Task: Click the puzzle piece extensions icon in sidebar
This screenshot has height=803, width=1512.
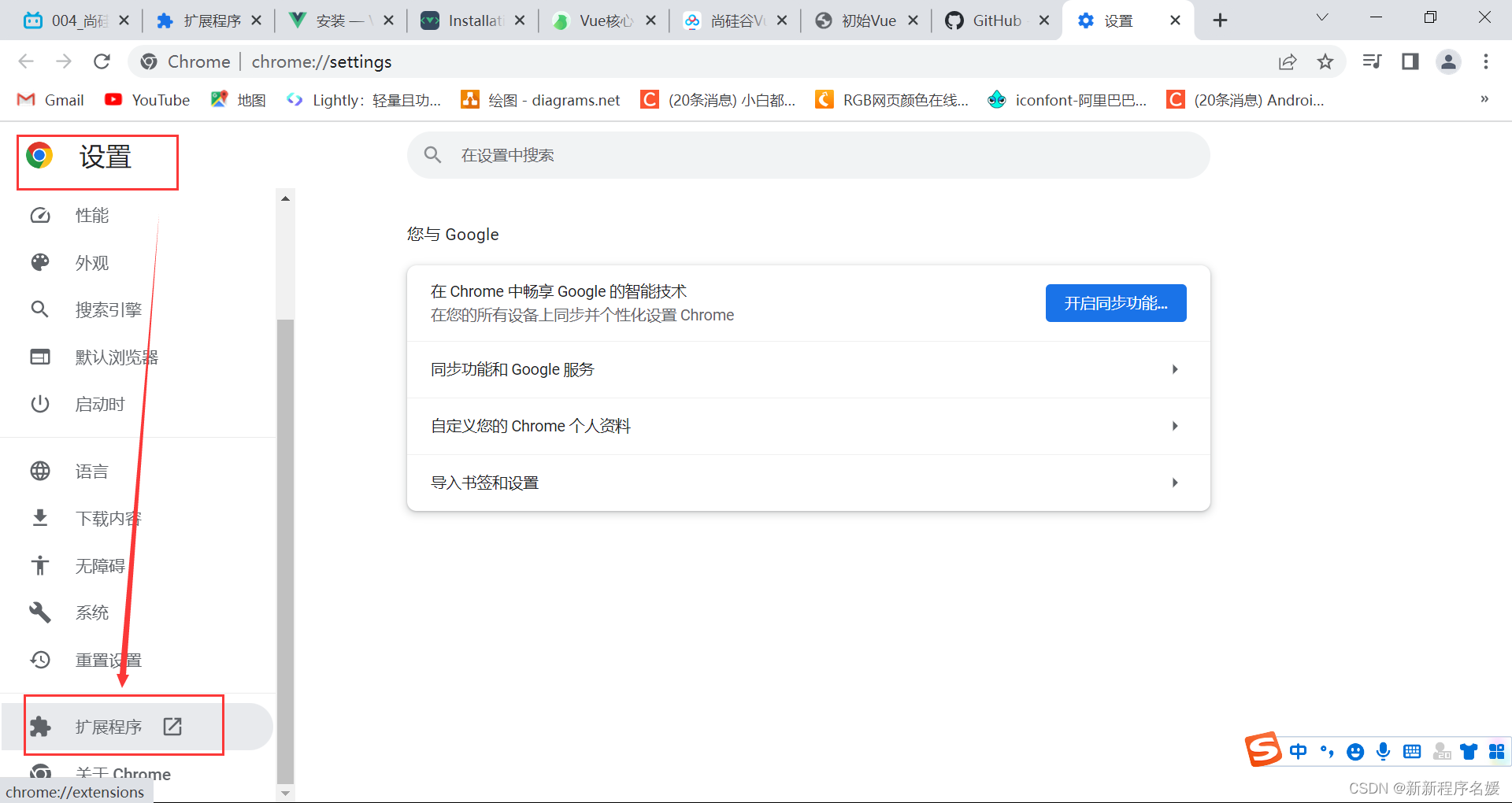Action: pyautogui.click(x=40, y=727)
